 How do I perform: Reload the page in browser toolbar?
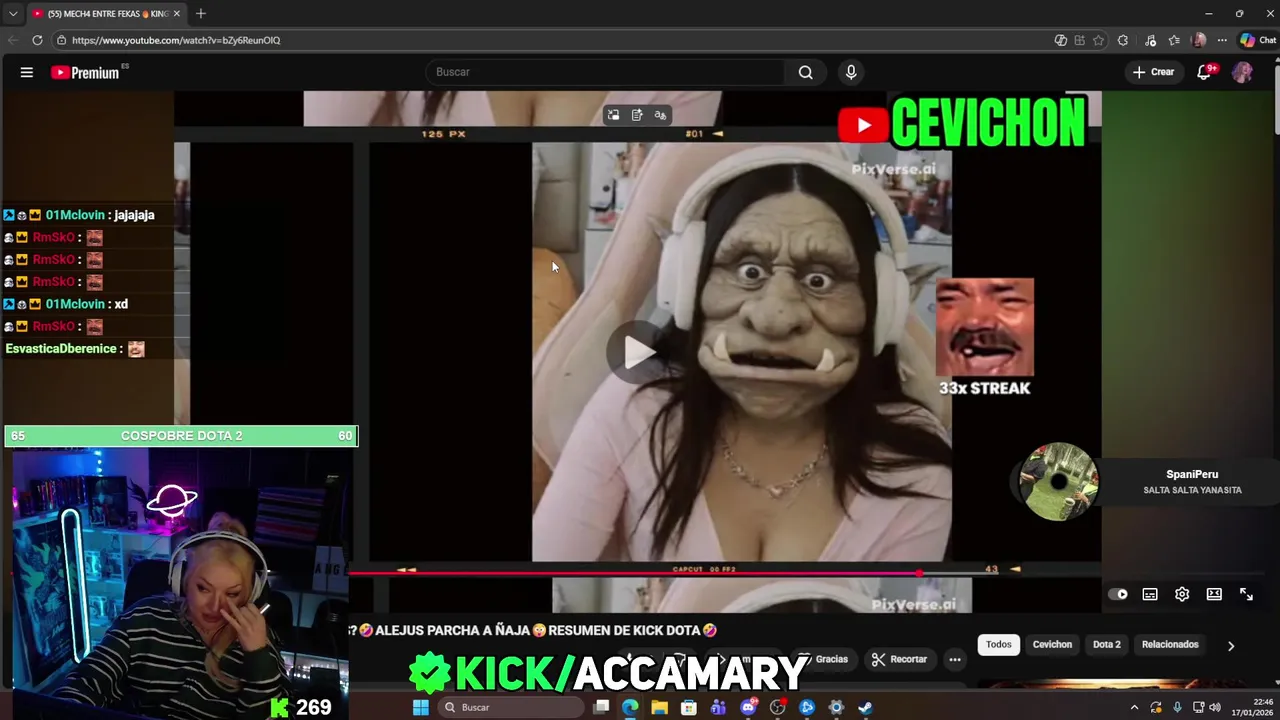click(37, 40)
